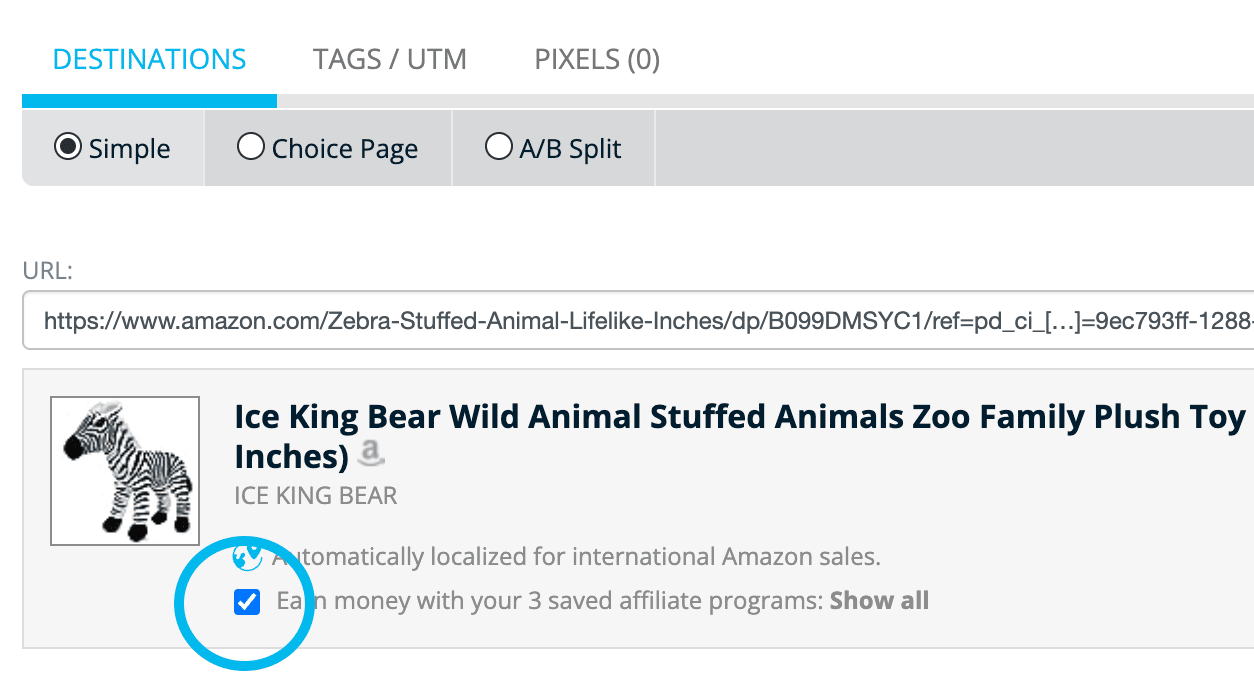Image resolution: width=1254 pixels, height=684 pixels.
Task: Click the URL field label
Action: pos(49,270)
